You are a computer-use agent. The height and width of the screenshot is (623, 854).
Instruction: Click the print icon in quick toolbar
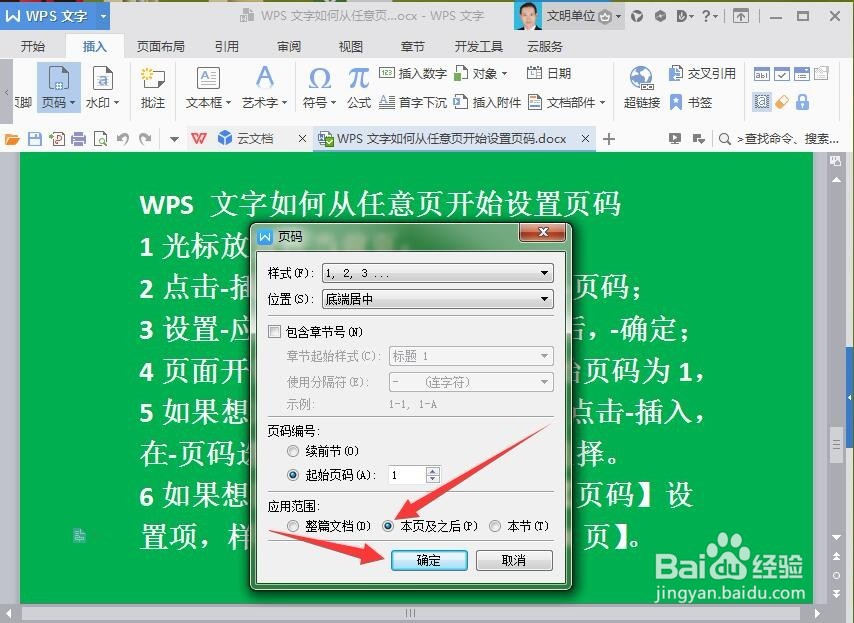pos(78,139)
